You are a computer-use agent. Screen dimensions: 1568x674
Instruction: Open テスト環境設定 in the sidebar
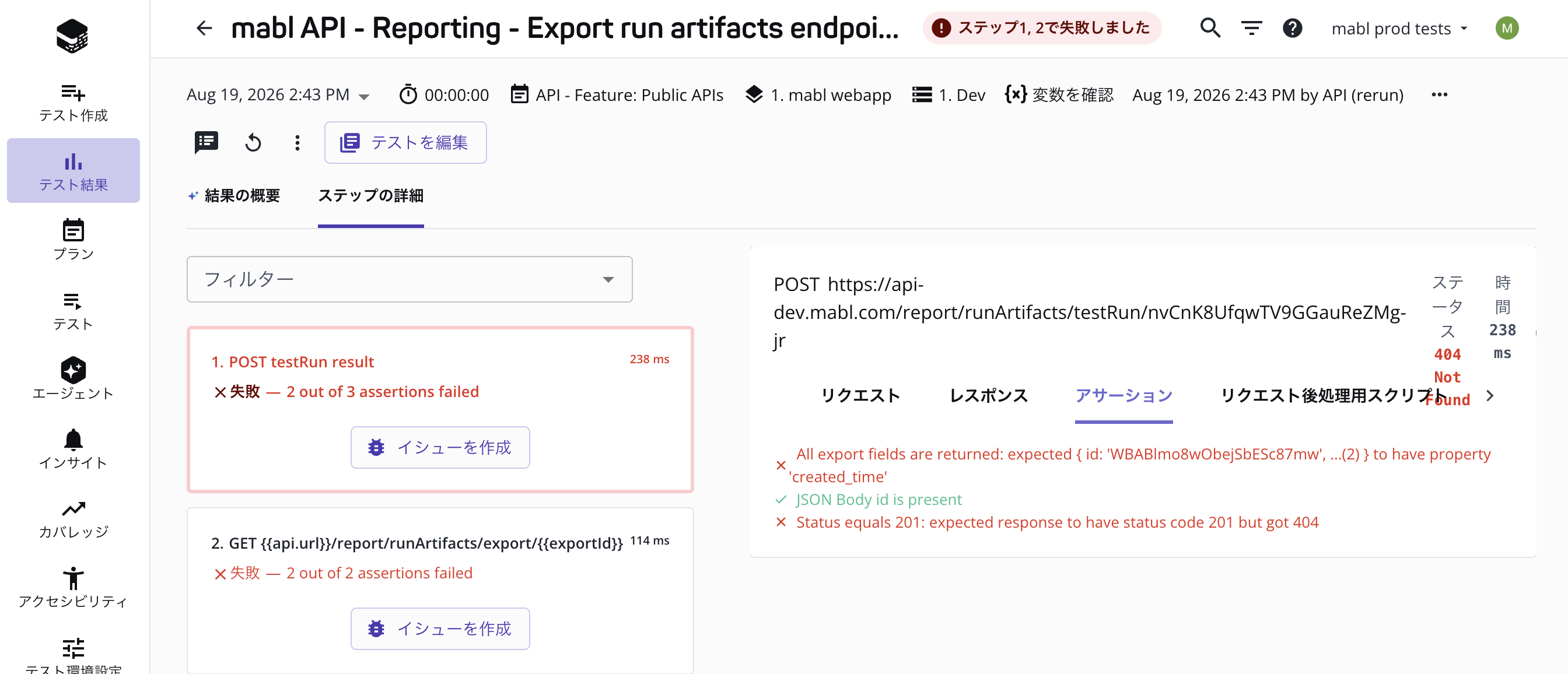pos(73,655)
